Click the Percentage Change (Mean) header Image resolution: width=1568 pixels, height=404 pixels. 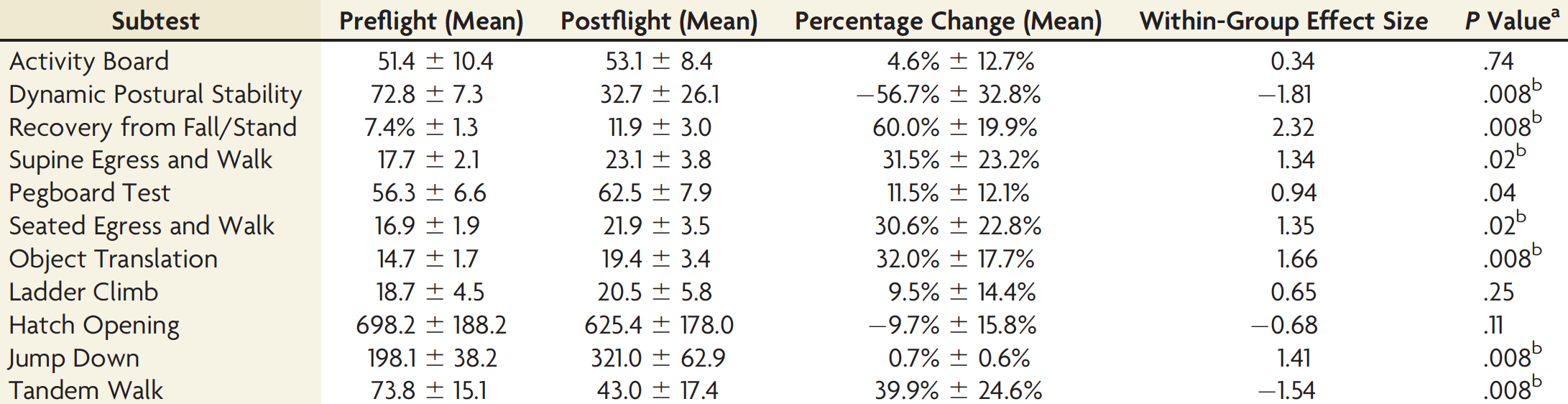click(x=948, y=21)
